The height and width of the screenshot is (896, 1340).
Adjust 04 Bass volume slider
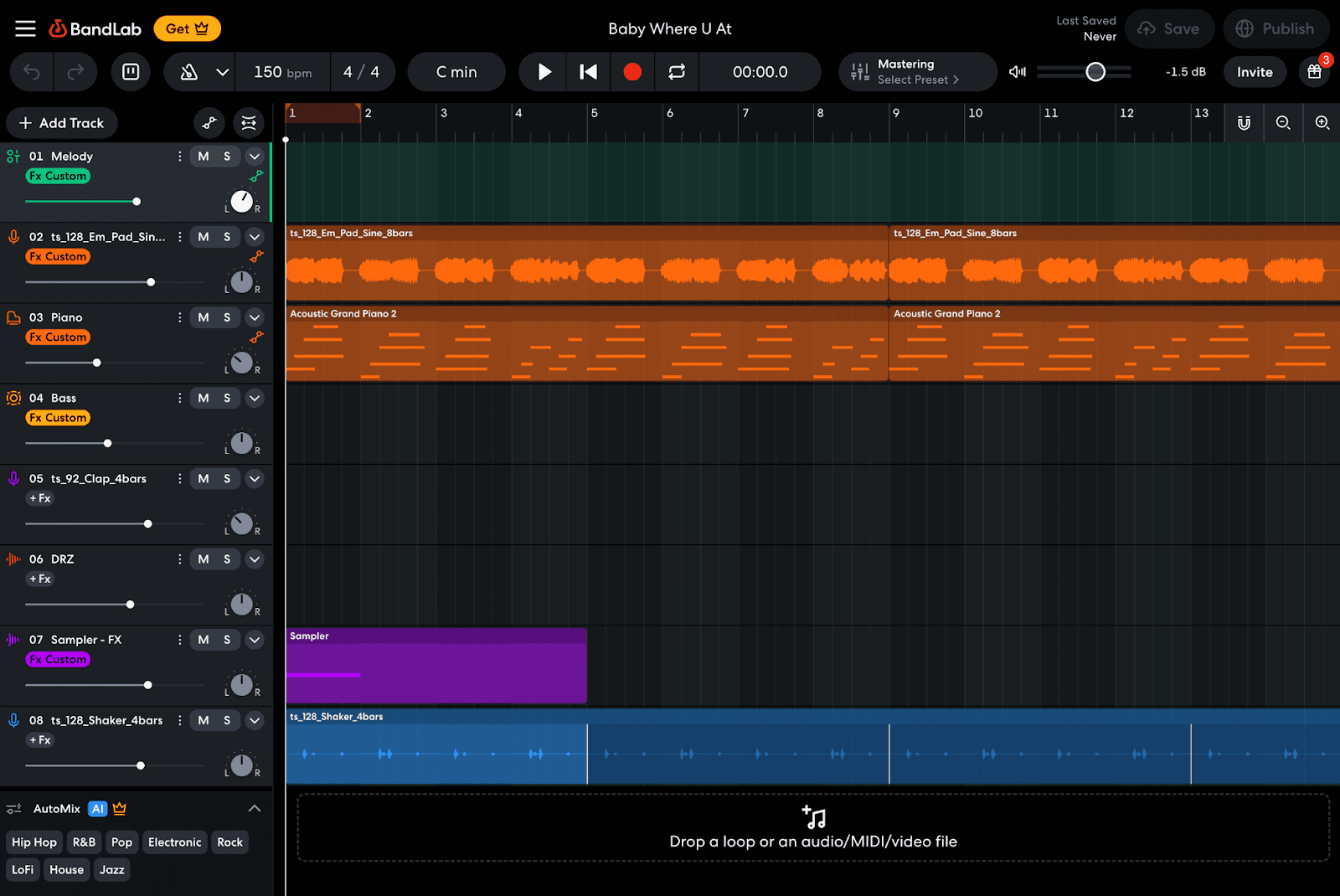point(107,443)
